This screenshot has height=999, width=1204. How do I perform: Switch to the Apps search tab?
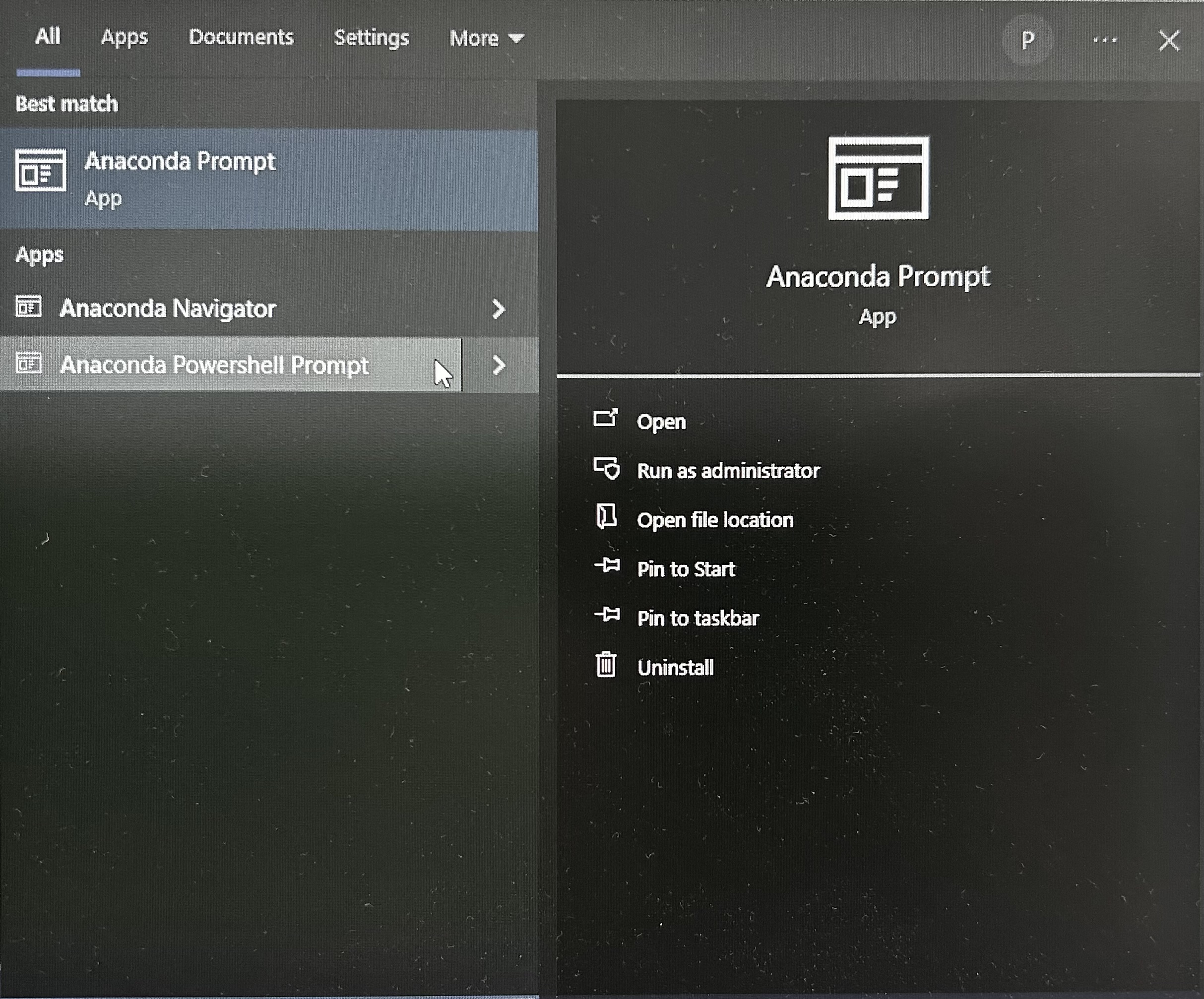click(x=125, y=37)
